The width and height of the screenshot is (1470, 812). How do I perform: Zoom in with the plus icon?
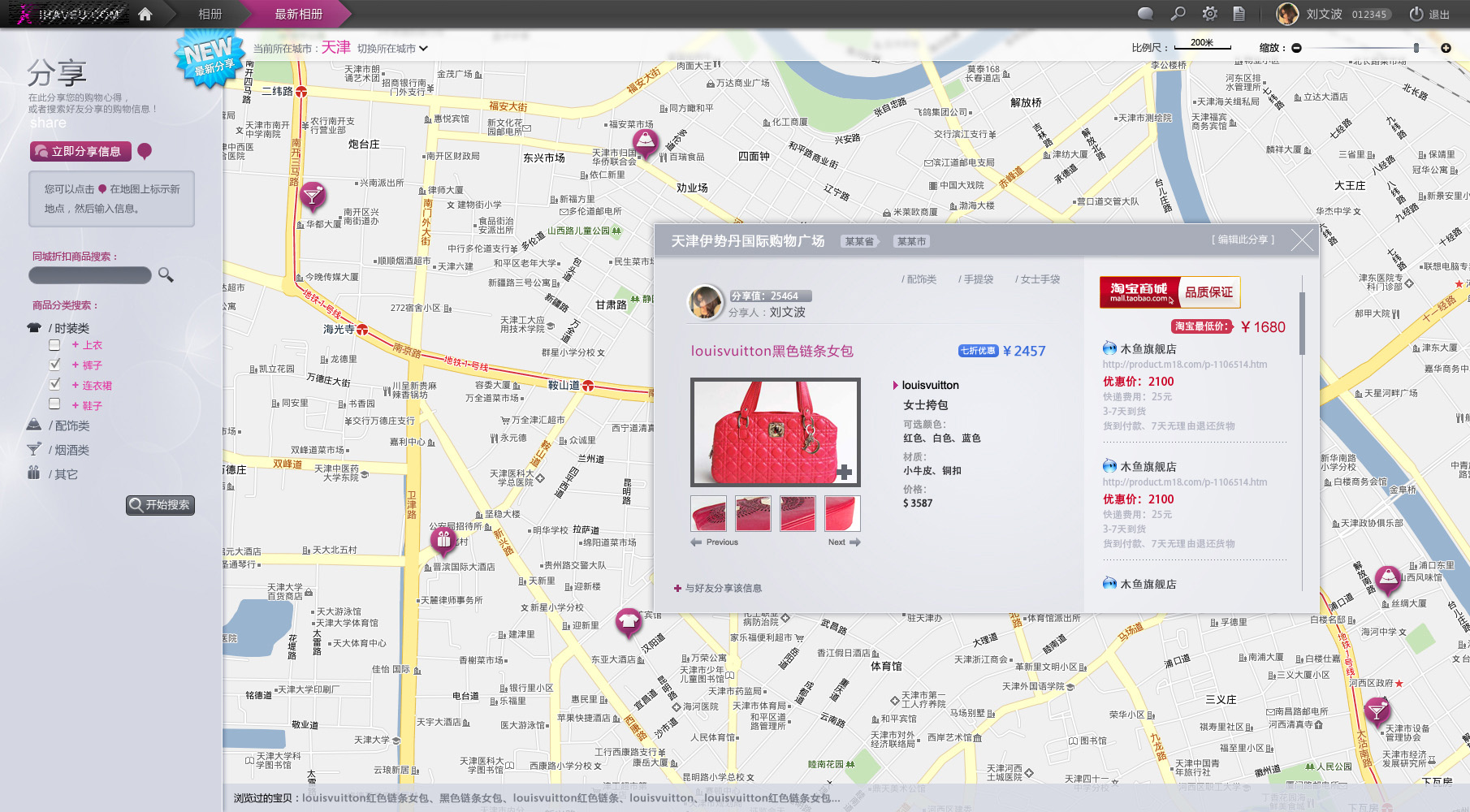coord(1446,48)
